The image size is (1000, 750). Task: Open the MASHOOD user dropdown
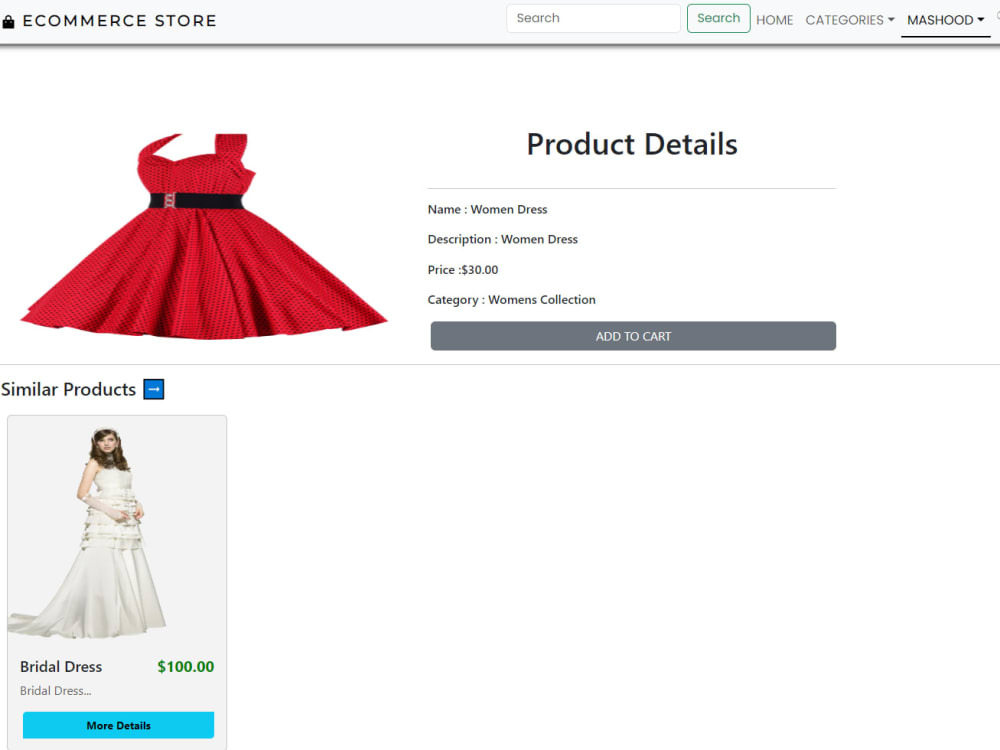[x=945, y=20]
